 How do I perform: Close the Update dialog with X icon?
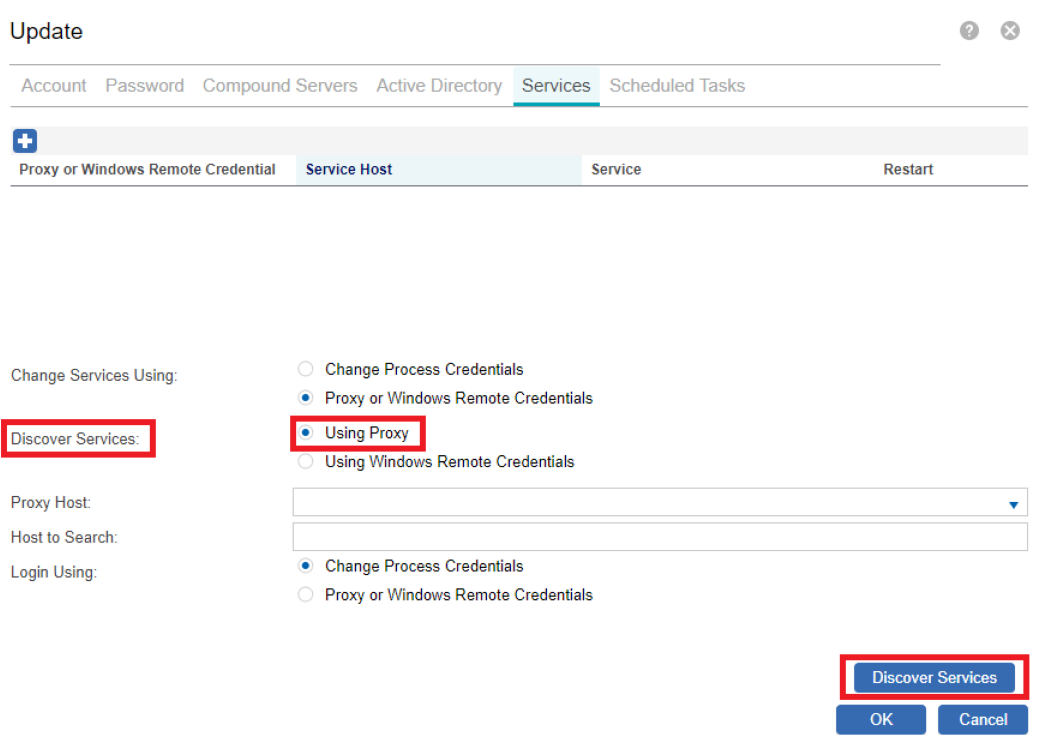click(x=1010, y=31)
